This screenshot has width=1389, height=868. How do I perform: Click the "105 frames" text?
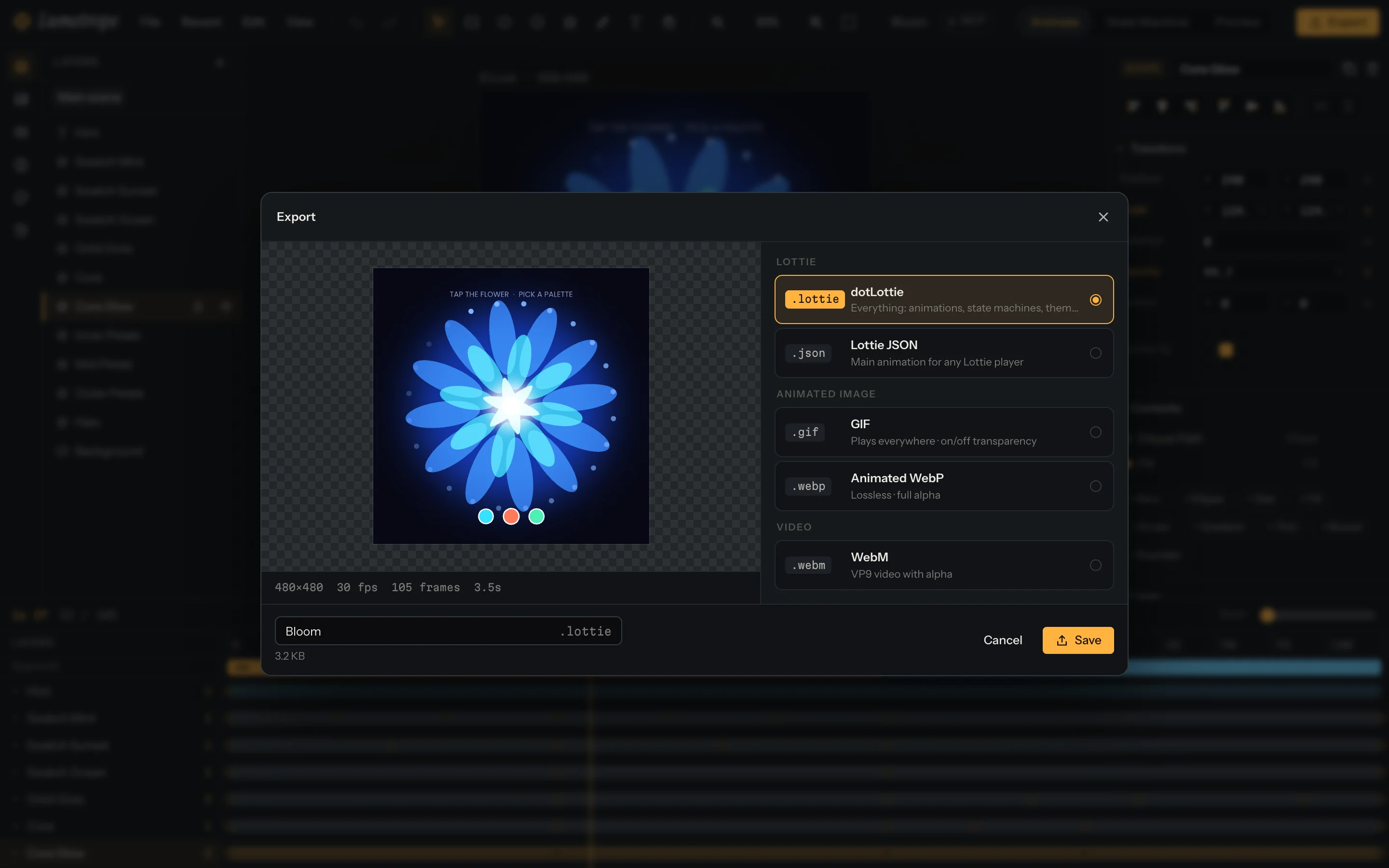[x=425, y=587]
